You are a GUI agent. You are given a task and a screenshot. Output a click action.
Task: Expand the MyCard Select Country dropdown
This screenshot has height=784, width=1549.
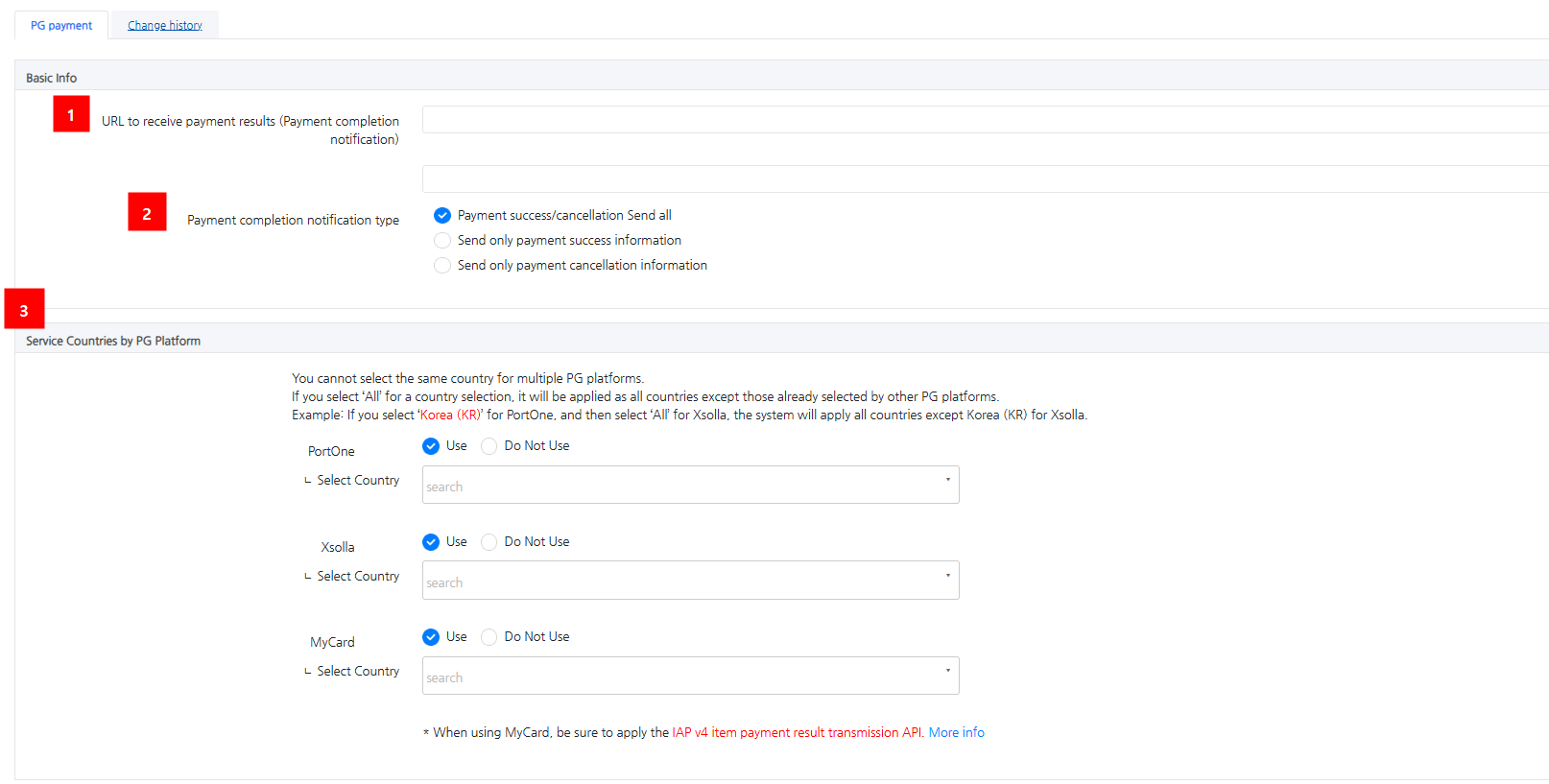coord(690,676)
